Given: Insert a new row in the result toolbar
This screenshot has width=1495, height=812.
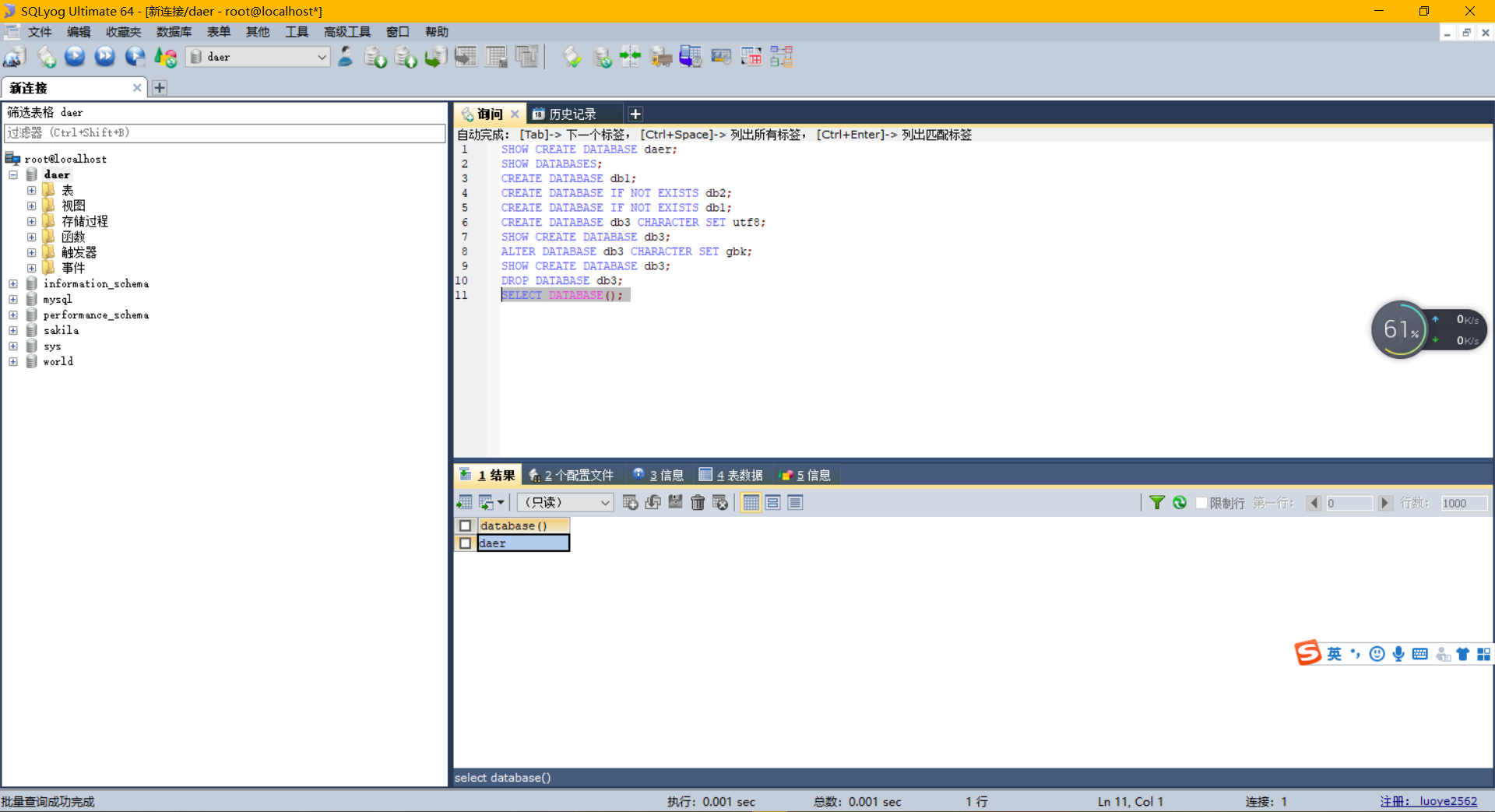Looking at the screenshot, I should coord(630,503).
